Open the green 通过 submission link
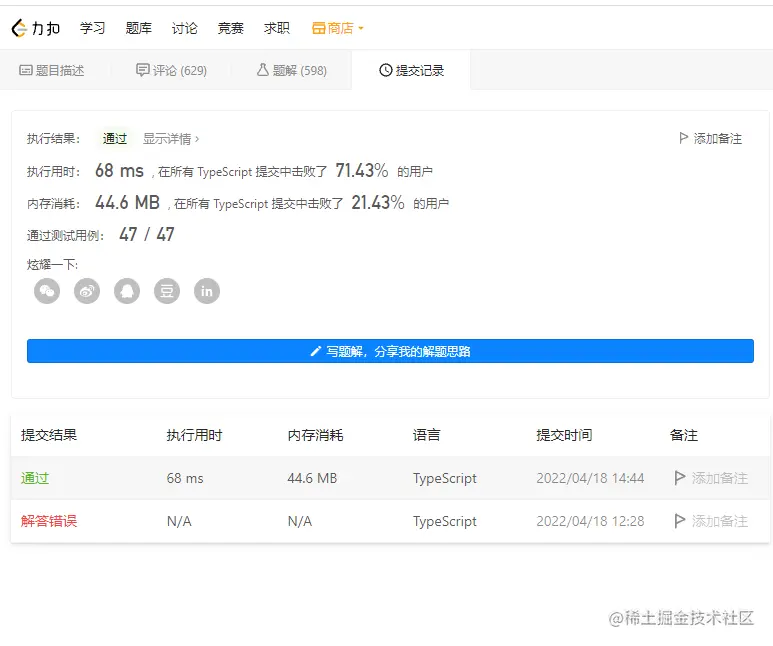 pos(35,478)
